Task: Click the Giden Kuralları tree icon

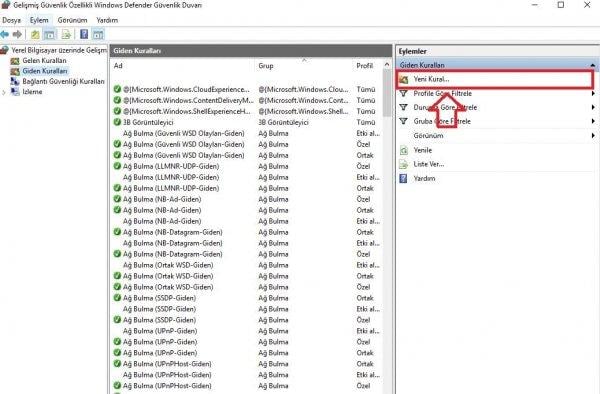Action: tap(15, 71)
